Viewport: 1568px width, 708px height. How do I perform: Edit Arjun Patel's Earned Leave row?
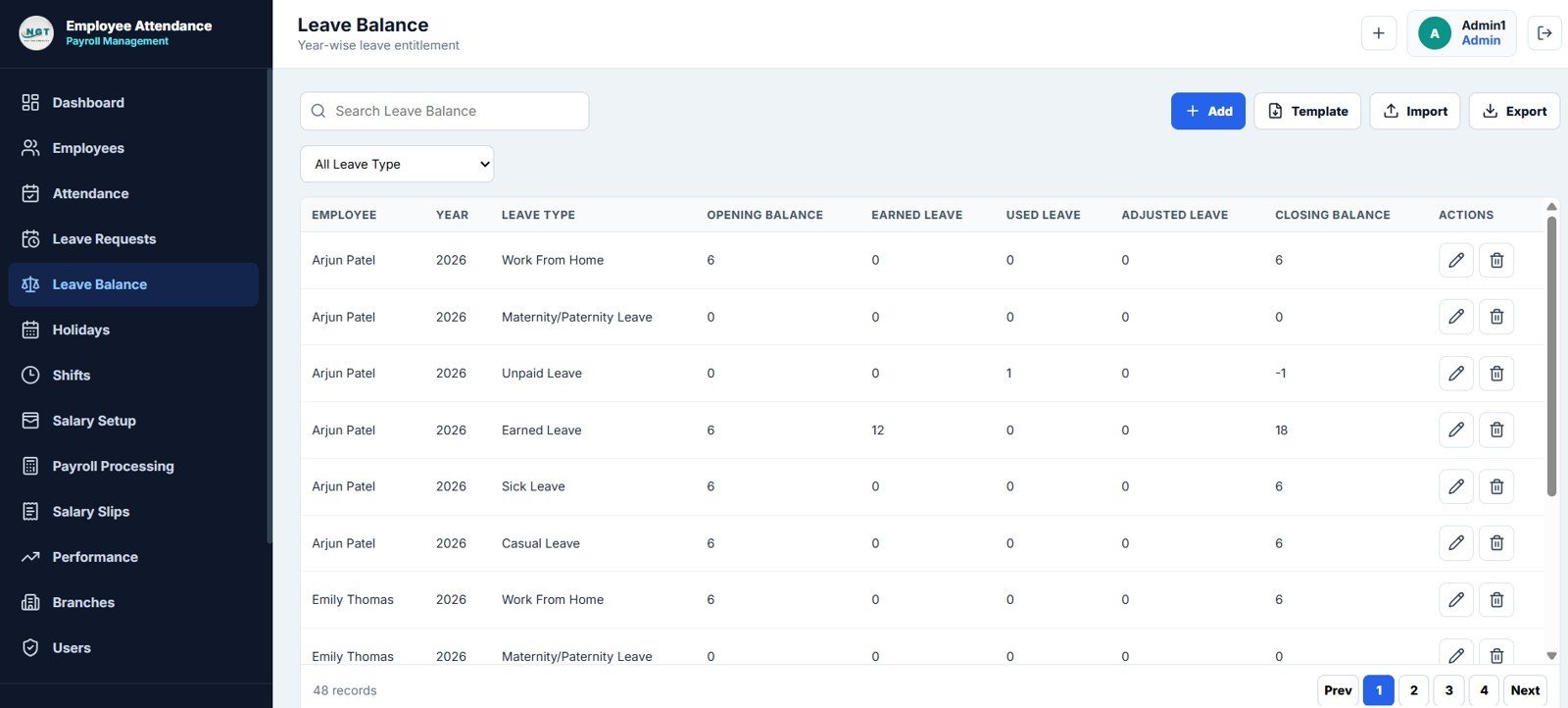1456,430
